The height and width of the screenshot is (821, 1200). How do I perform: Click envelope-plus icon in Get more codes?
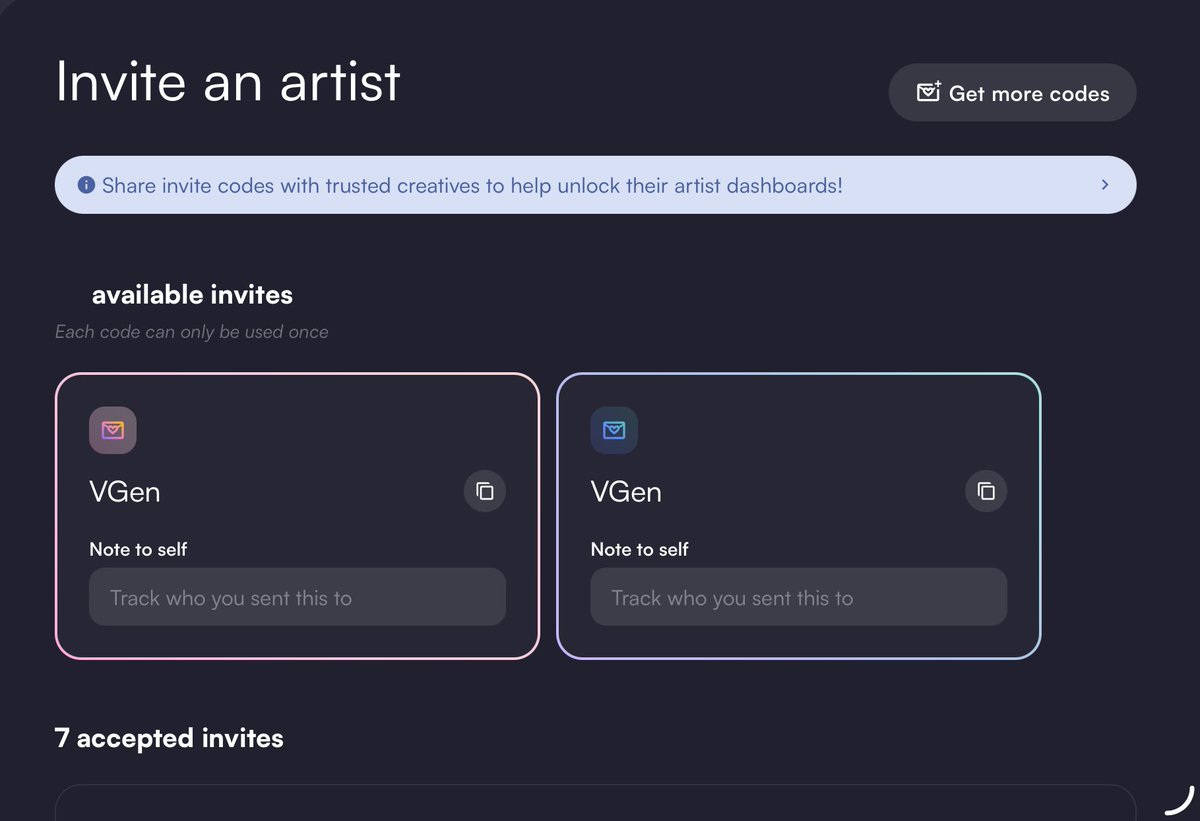coord(928,92)
